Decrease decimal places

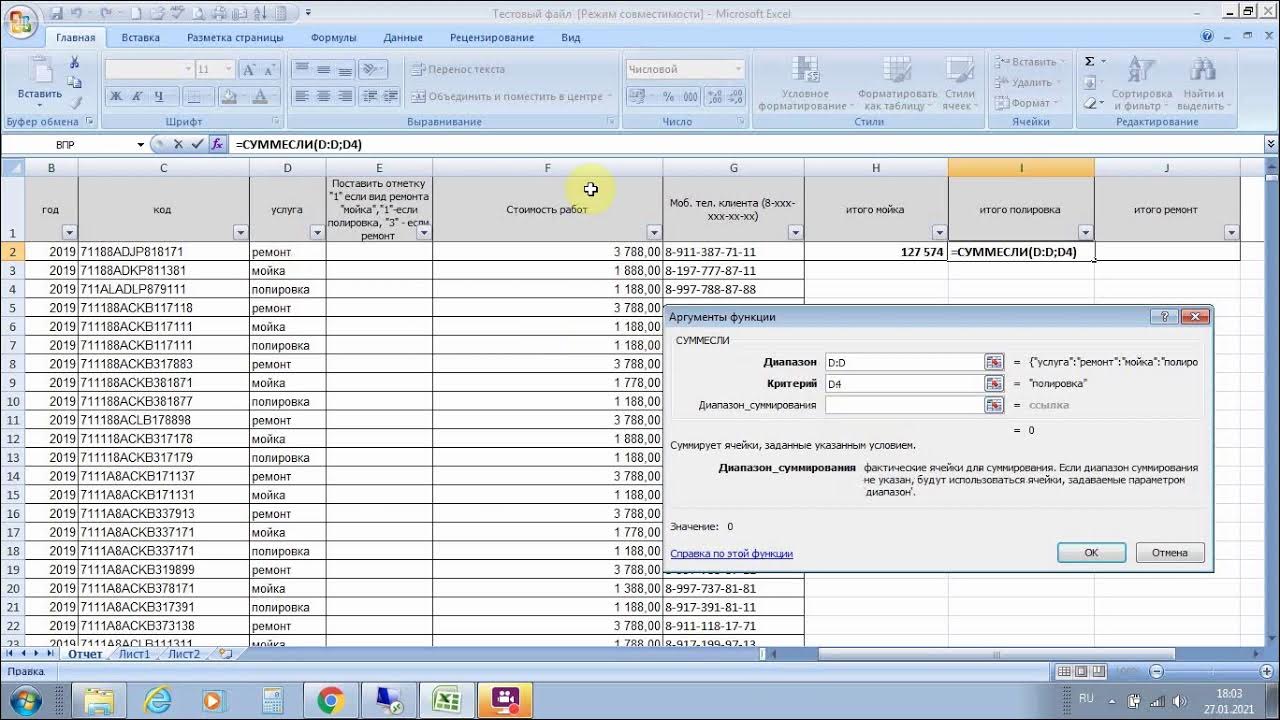[x=737, y=97]
